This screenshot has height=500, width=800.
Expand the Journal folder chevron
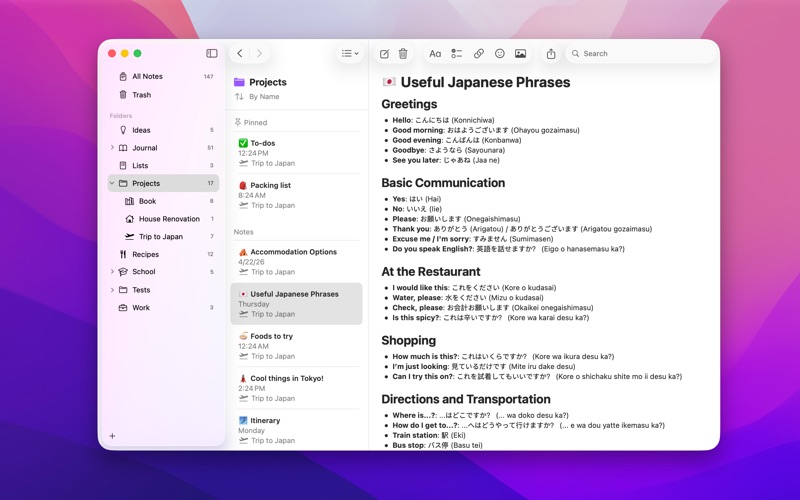pyautogui.click(x=112, y=147)
